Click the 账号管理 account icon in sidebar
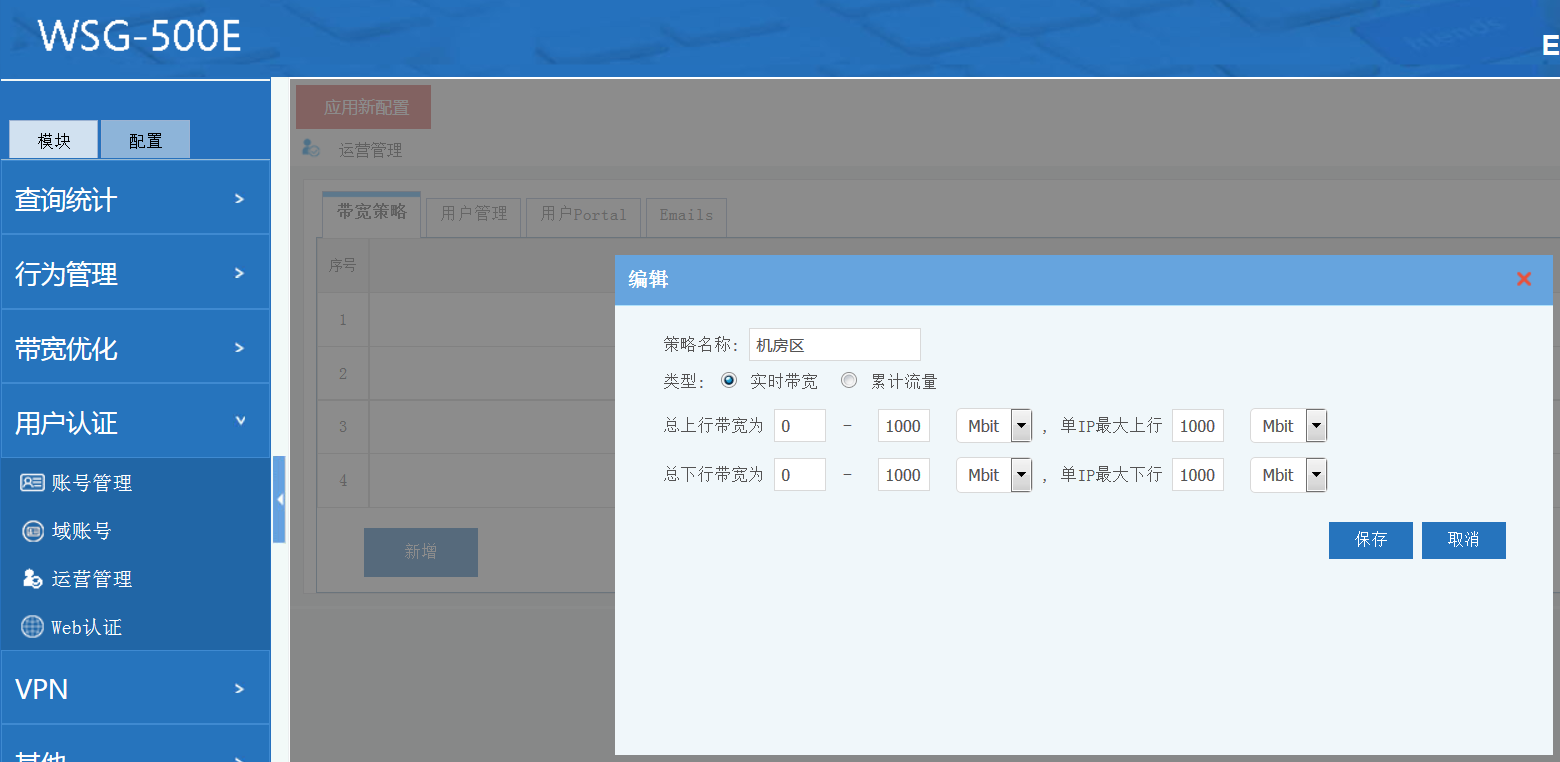This screenshot has height=762, width=1560. pos(32,483)
